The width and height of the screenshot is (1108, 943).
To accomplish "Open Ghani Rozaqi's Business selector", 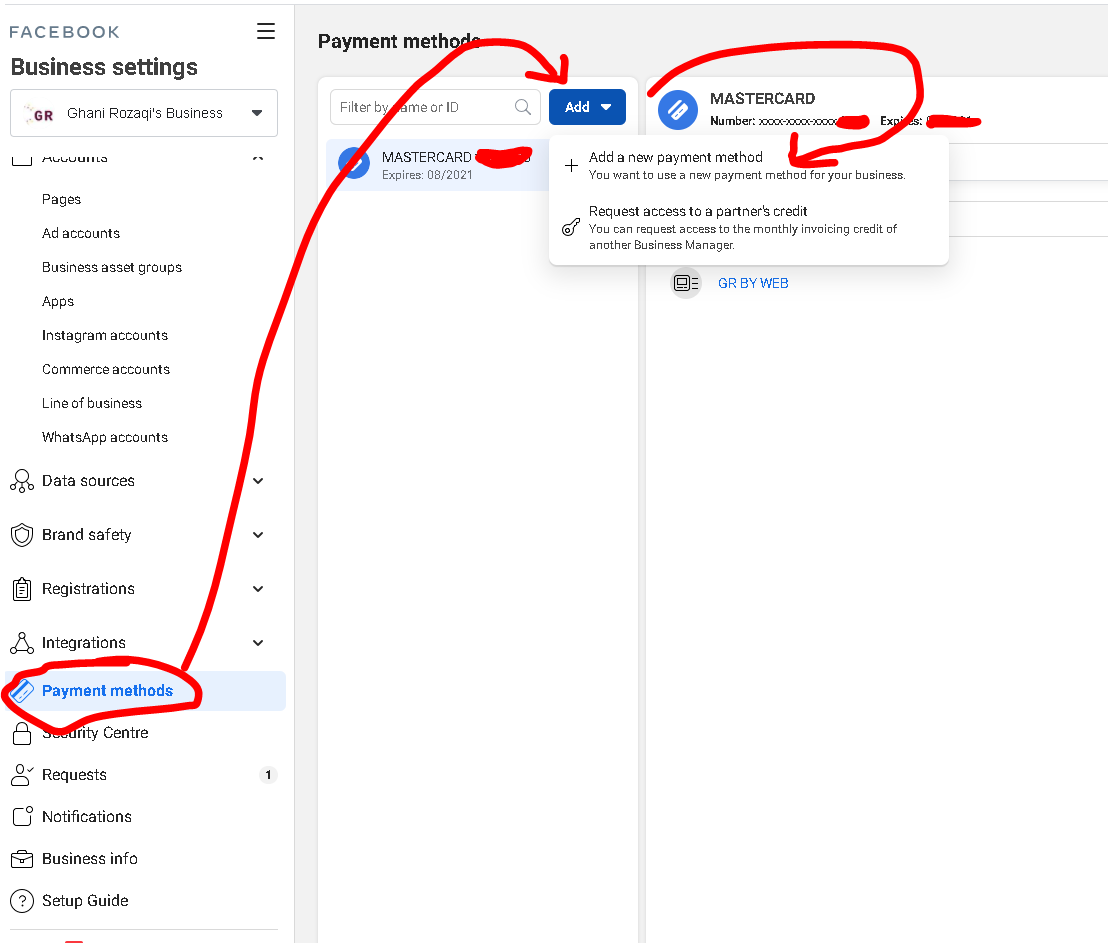I will pos(144,113).
